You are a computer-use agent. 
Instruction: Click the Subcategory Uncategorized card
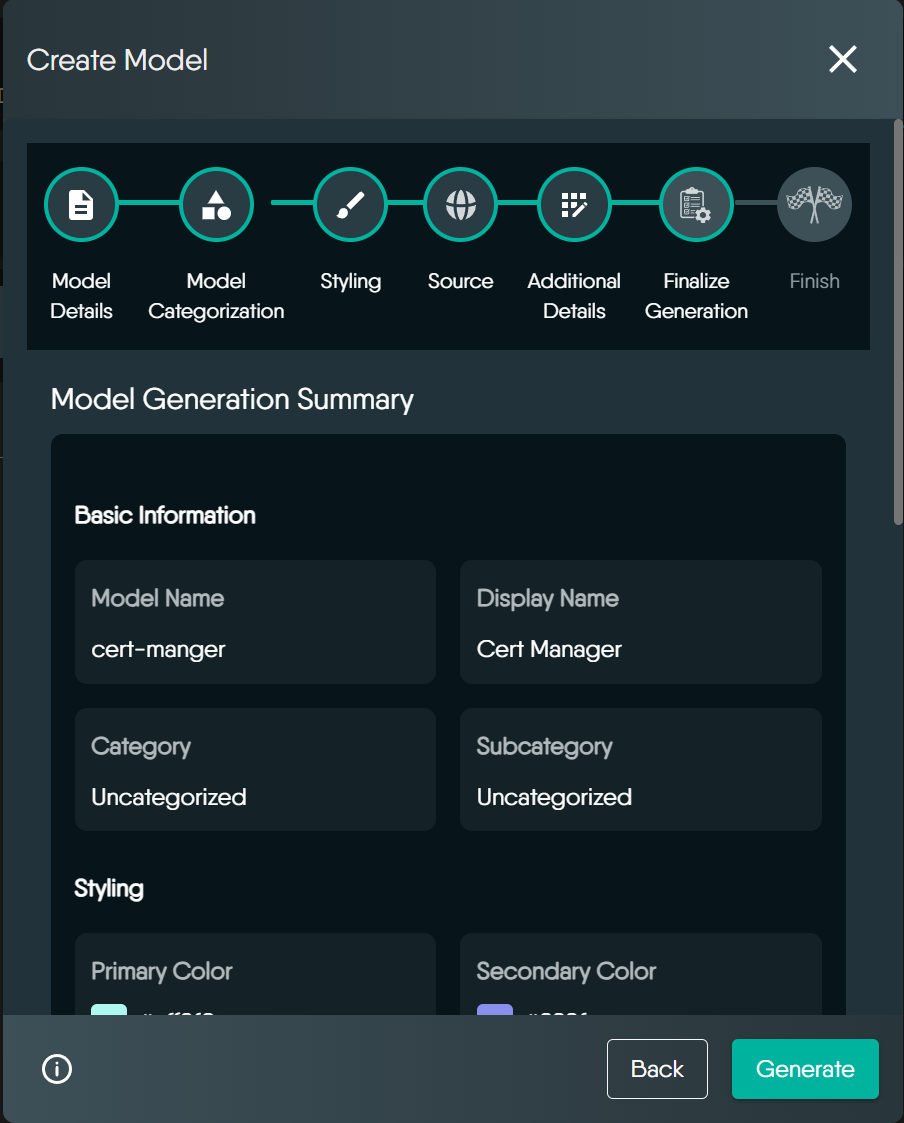[x=640, y=770]
